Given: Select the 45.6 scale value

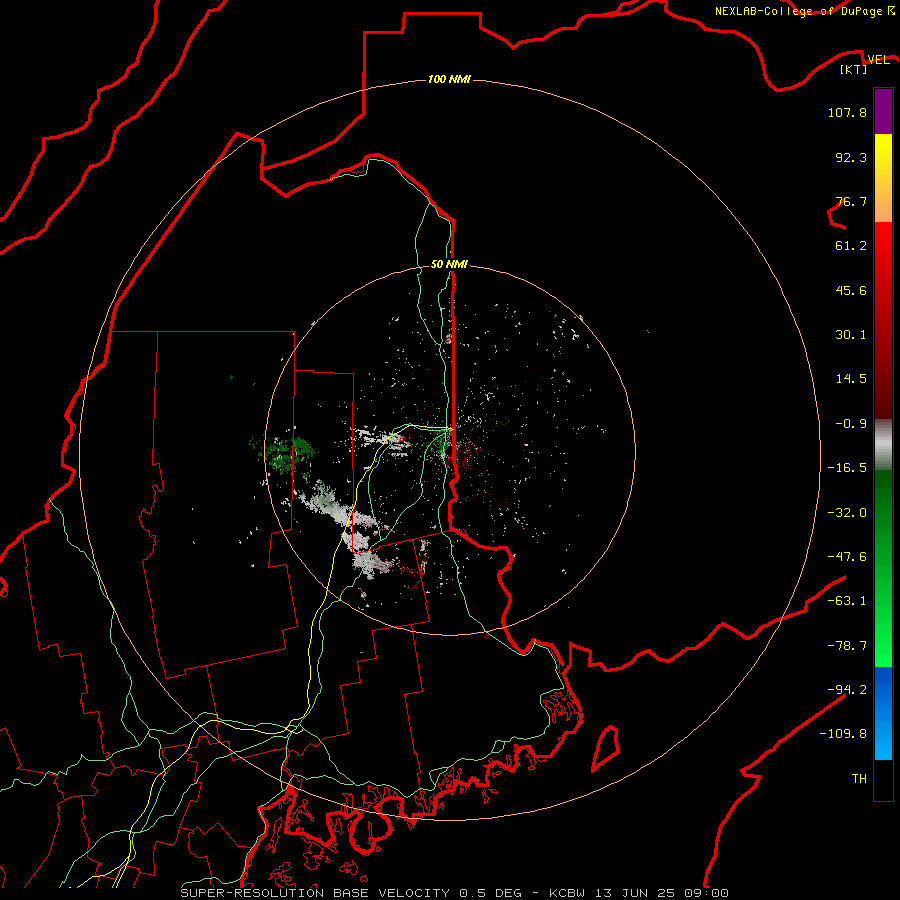Looking at the screenshot, I should [x=851, y=290].
